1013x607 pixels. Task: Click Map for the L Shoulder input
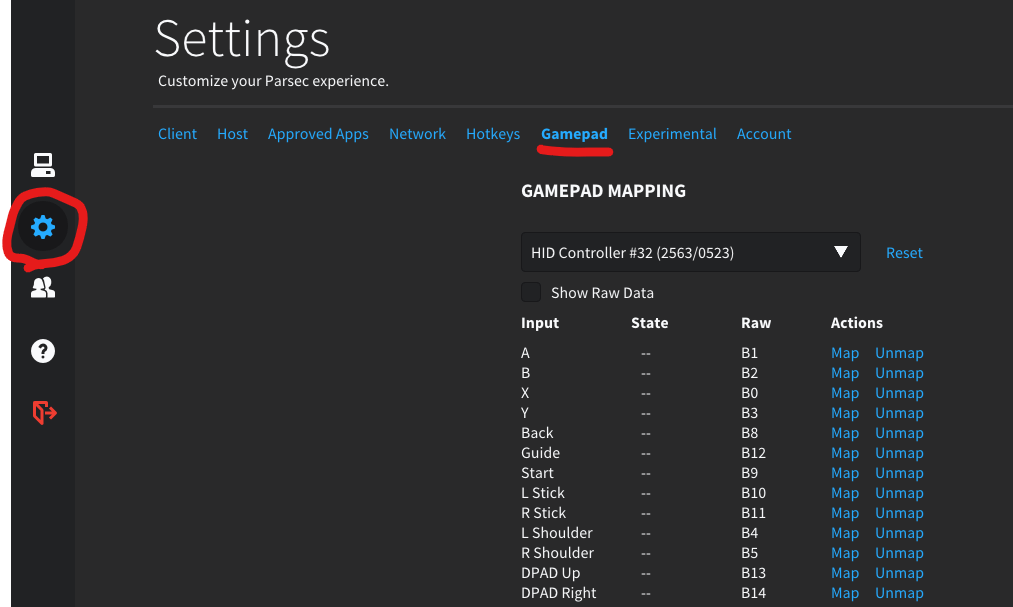[844, 533]
